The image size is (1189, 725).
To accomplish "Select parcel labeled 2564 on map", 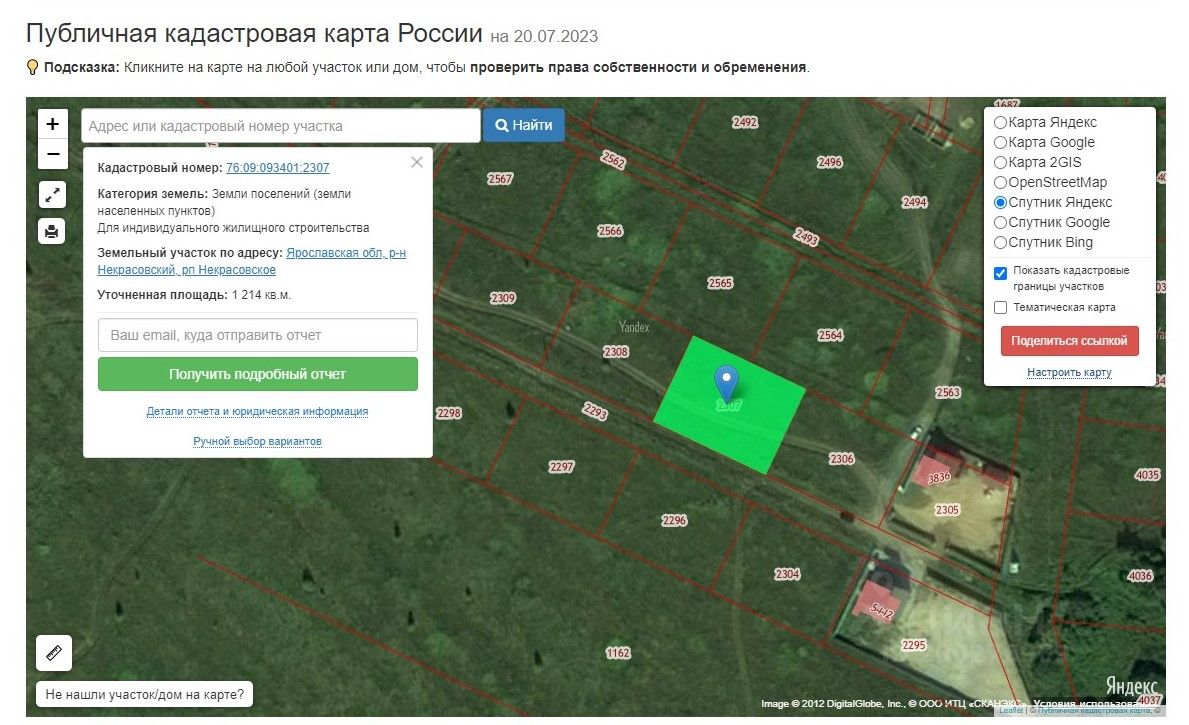I will pyautogui.click(x=830, y=335).
